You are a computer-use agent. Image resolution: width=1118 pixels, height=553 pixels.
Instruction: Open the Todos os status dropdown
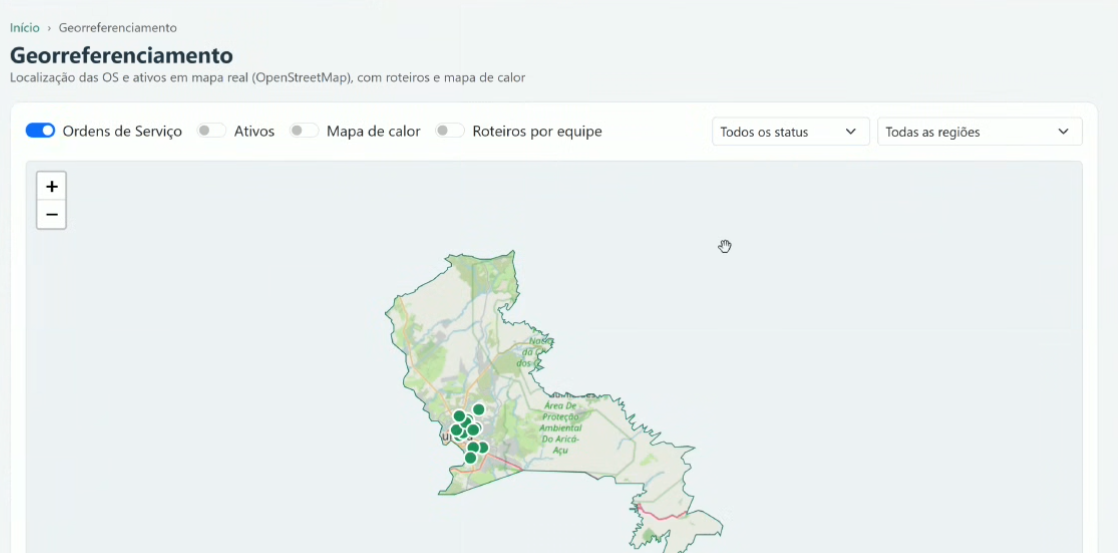791,132
